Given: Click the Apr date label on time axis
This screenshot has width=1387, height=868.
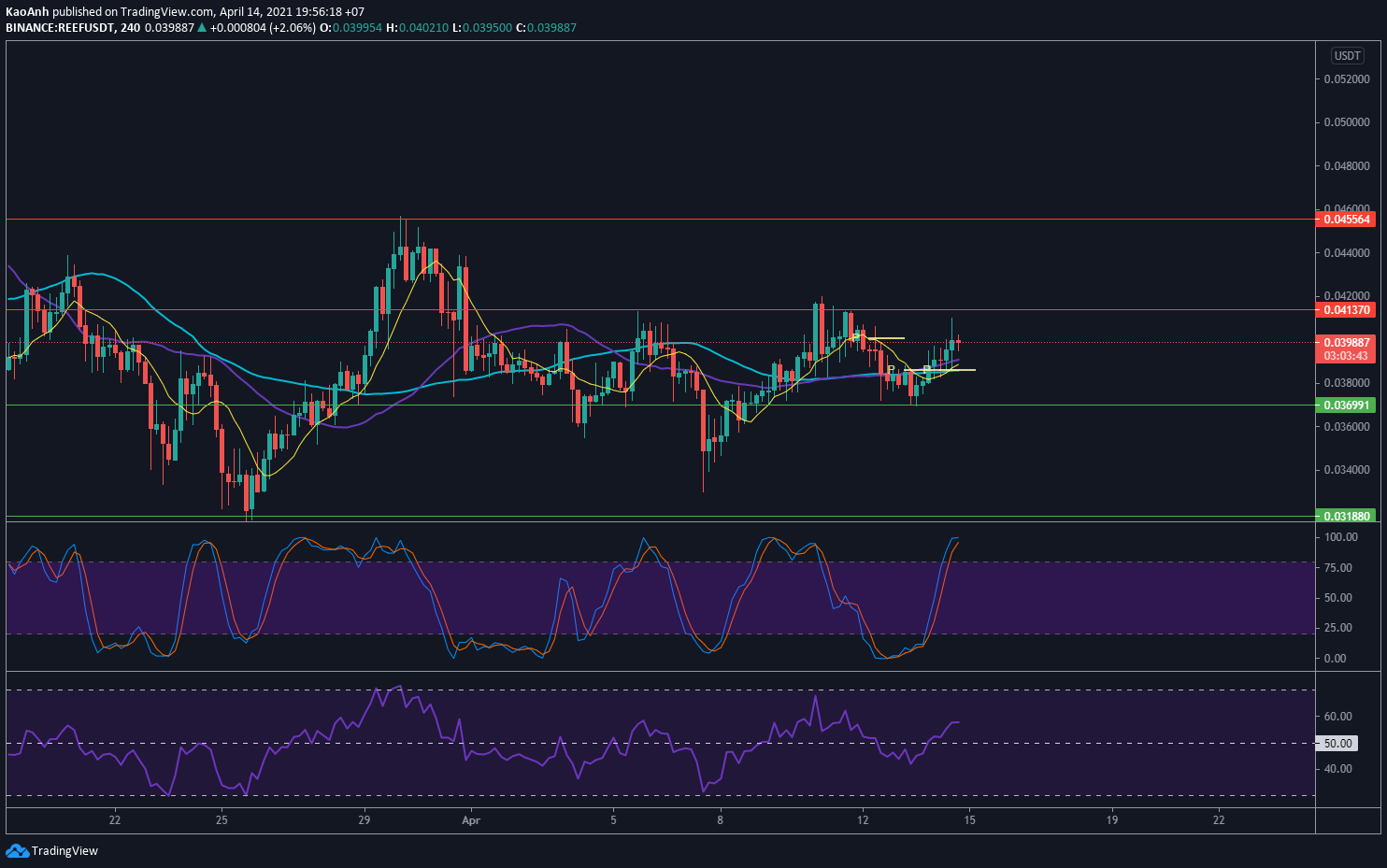Looking at the screenshot, I should pyautogui.click(x=471, y=820).
